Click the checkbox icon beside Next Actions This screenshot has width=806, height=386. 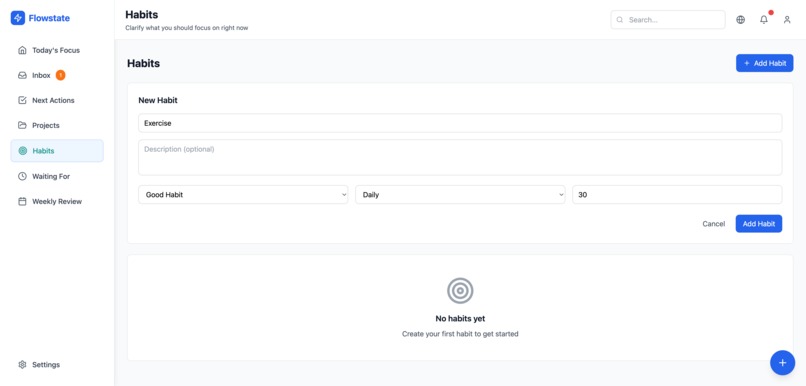tap(22, 100)
